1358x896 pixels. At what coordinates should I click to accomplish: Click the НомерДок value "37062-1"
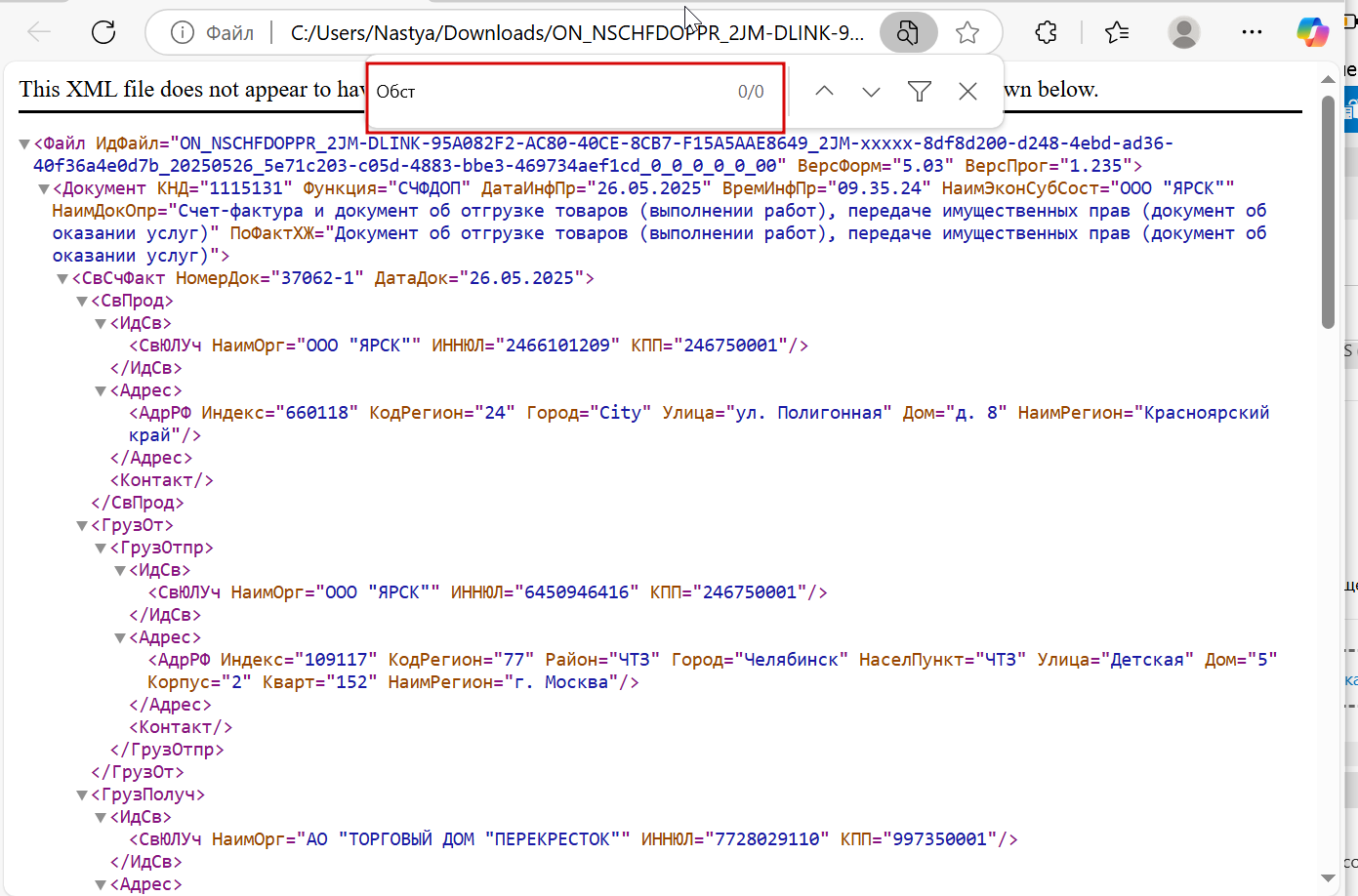click(x=317, y=278)
